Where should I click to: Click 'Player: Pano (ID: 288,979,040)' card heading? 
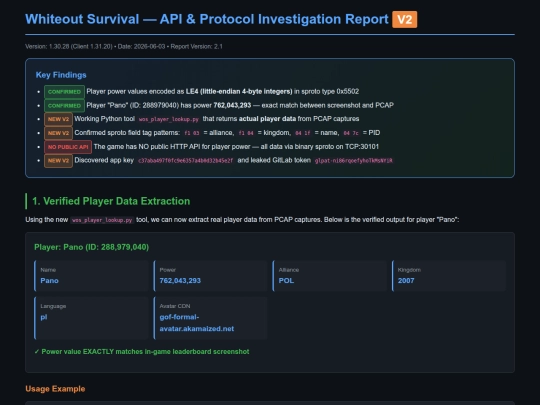tap(92, 247)
